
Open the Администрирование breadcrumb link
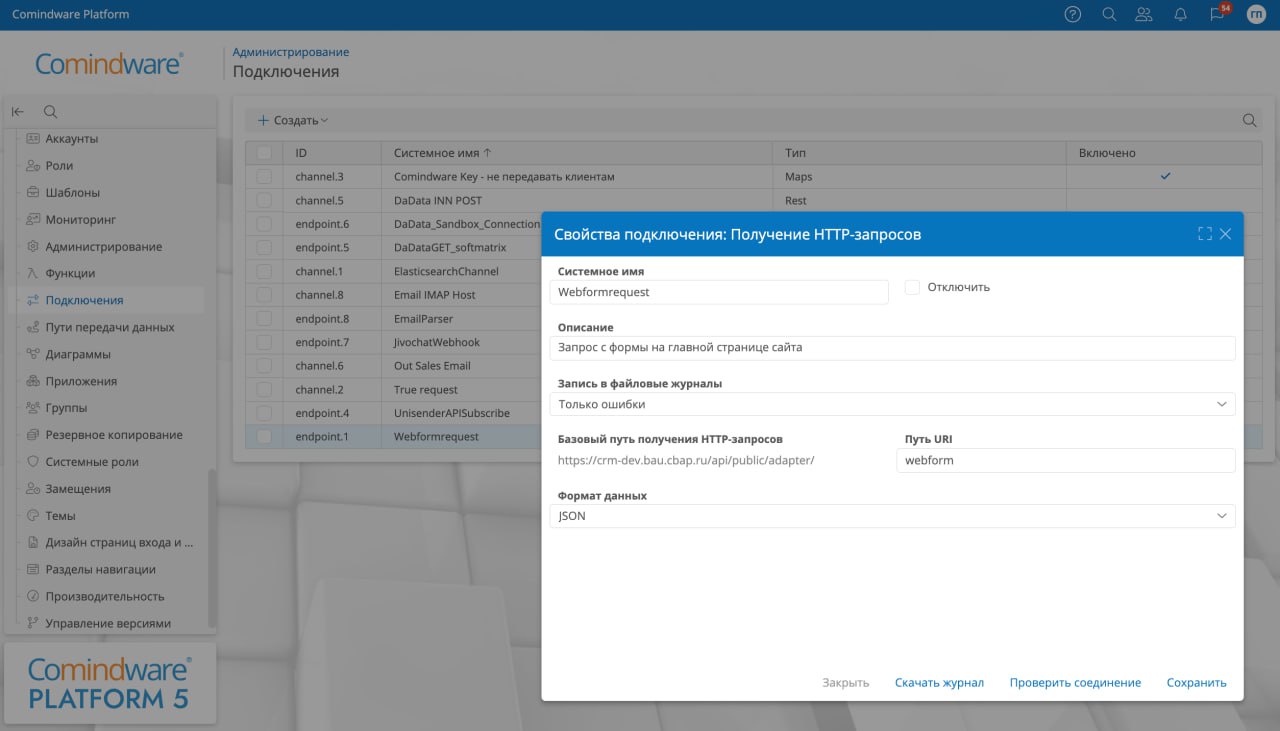[289, 51]
